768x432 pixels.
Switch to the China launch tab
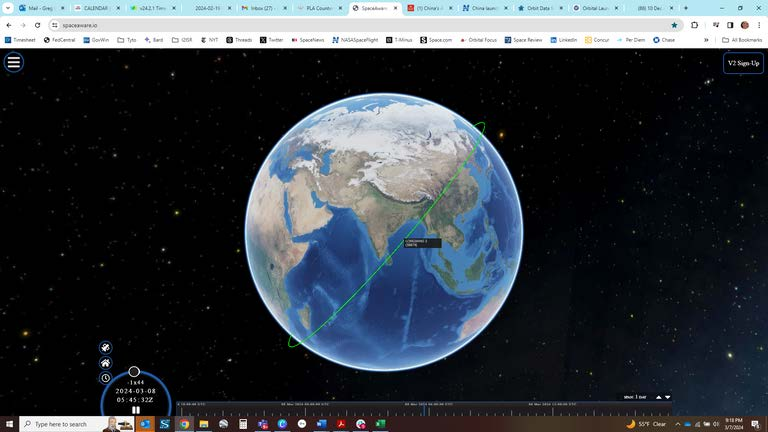click(485, 8)
